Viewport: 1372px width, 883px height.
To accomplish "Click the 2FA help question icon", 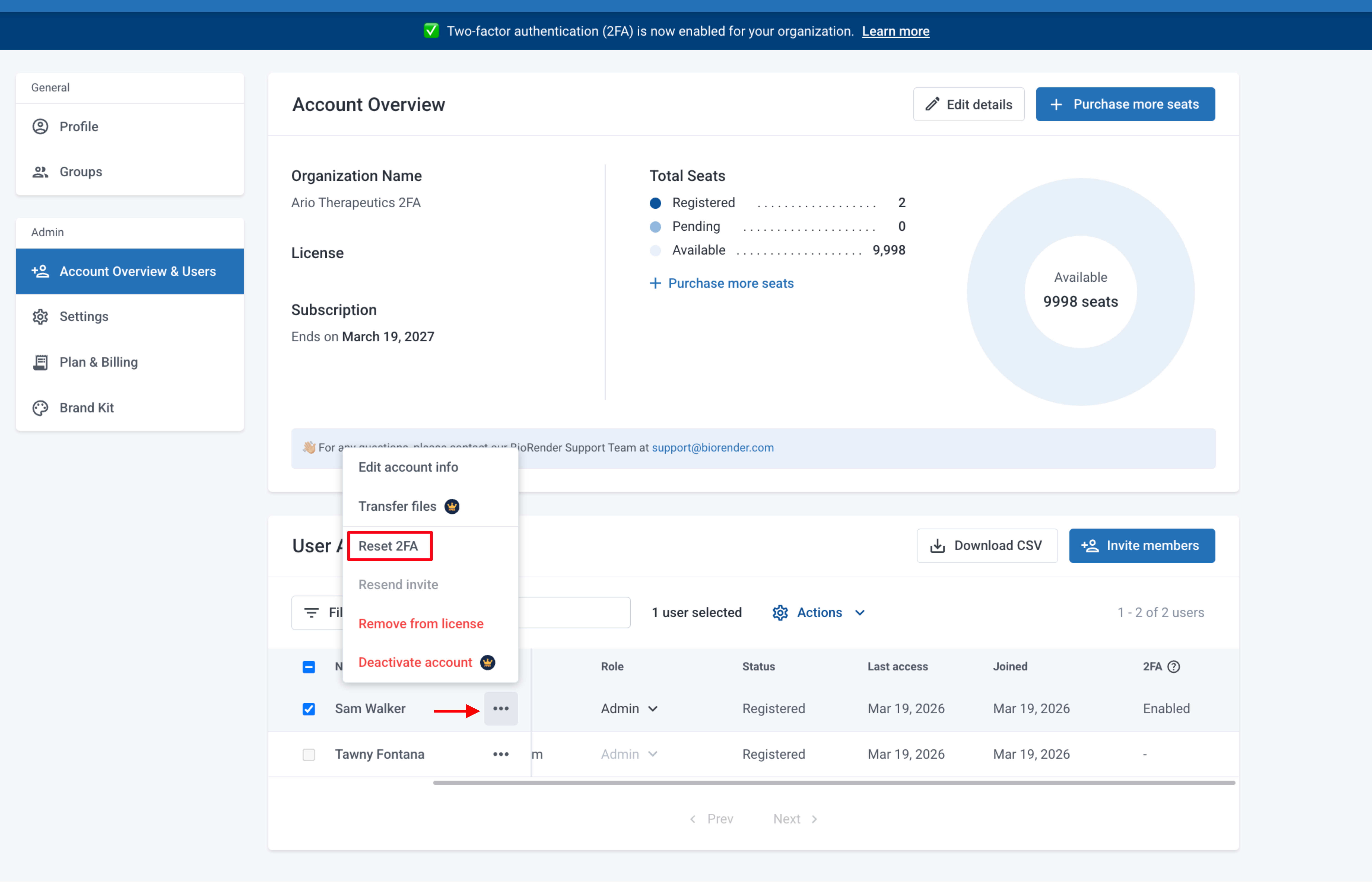I will click(1174, 666).
